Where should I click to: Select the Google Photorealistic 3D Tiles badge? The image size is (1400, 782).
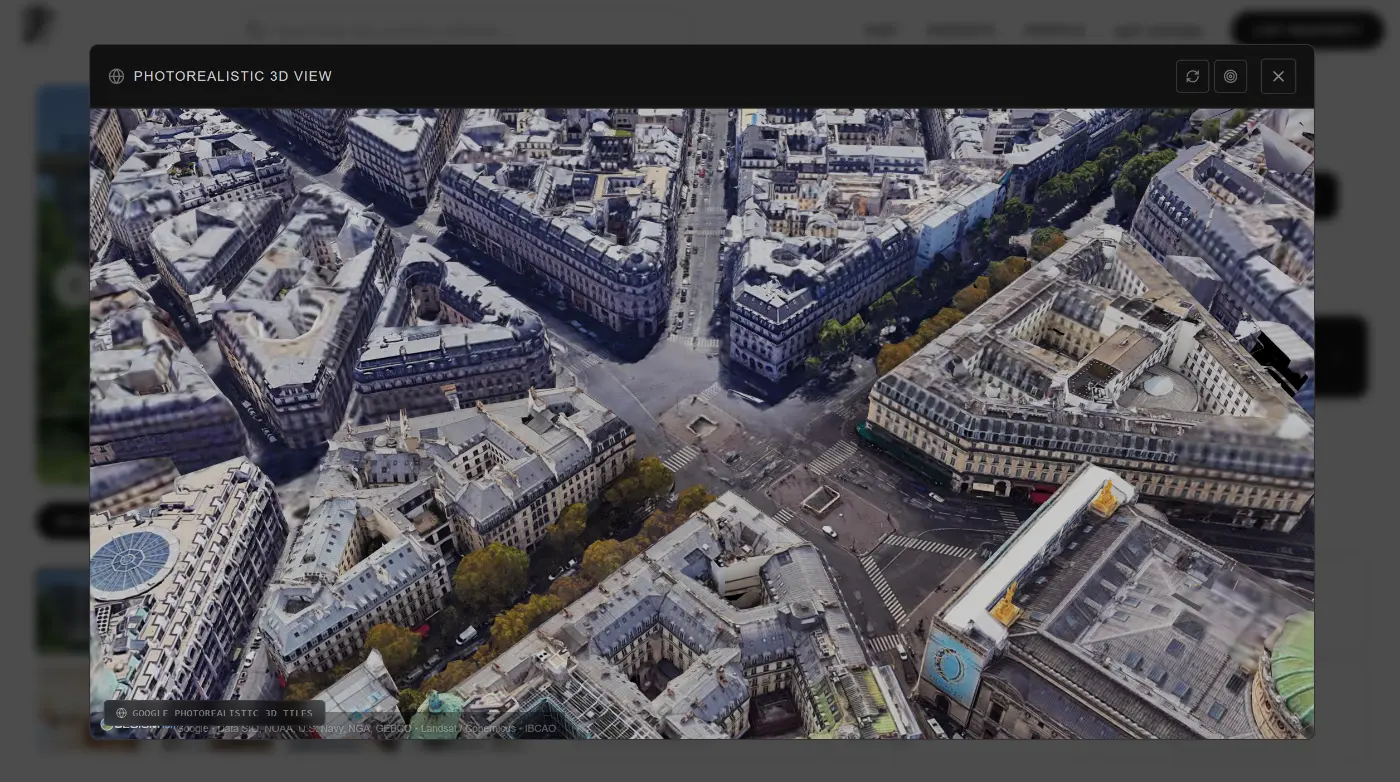pos(214,713)
